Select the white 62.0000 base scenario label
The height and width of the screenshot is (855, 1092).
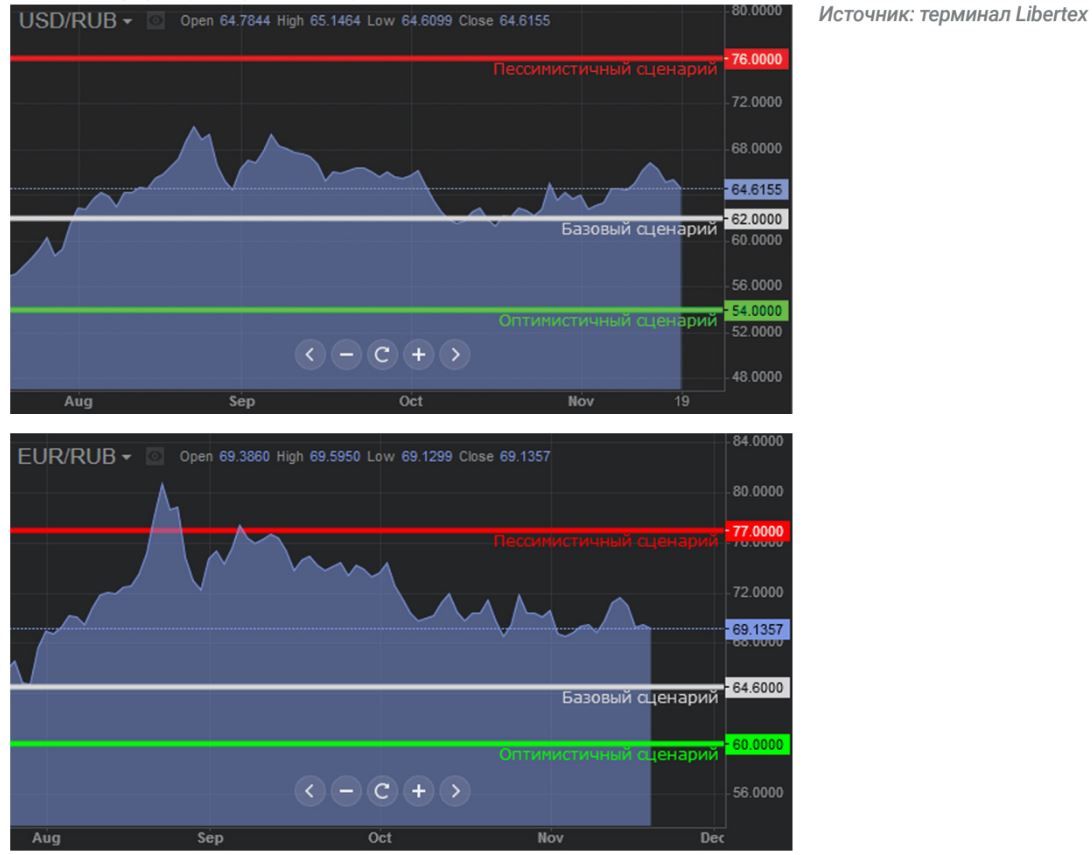pyautogui.click(x=759, y=219)
